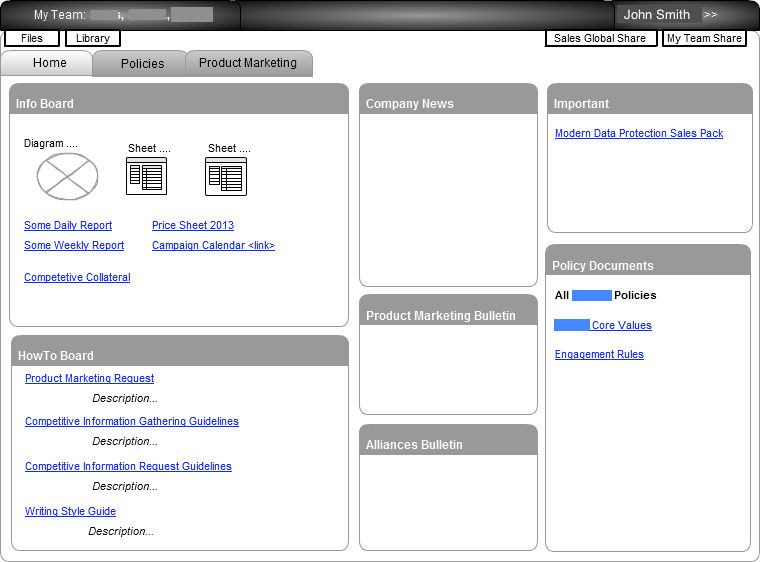Open the second Sheet spreadsheet icon
The height and width of the screenshot is (562, 760).
(226, 177)
